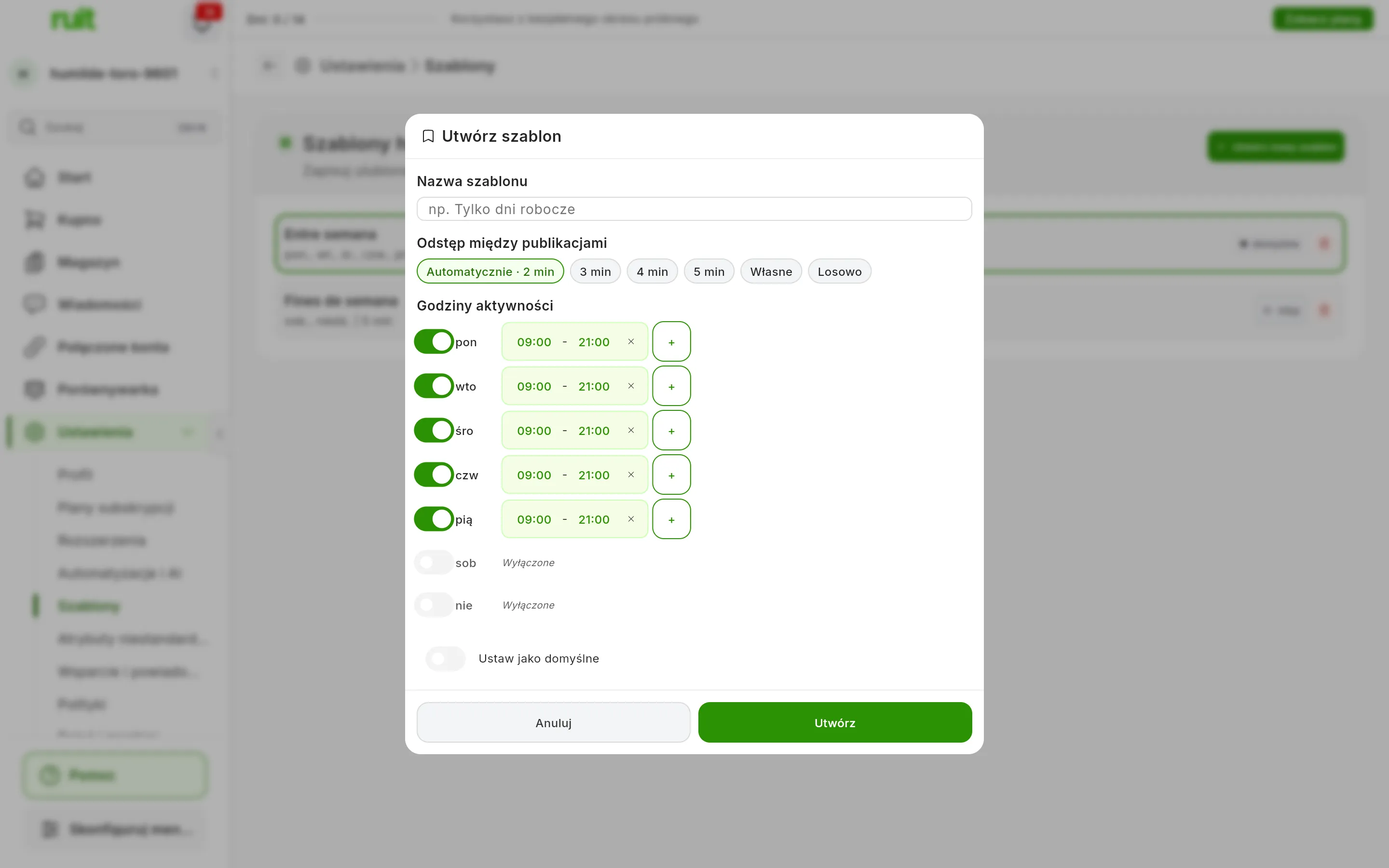The width and height of the screenshot is (1389, 868).
Task: Add a time range for pon
Action: tap(671, 341)
